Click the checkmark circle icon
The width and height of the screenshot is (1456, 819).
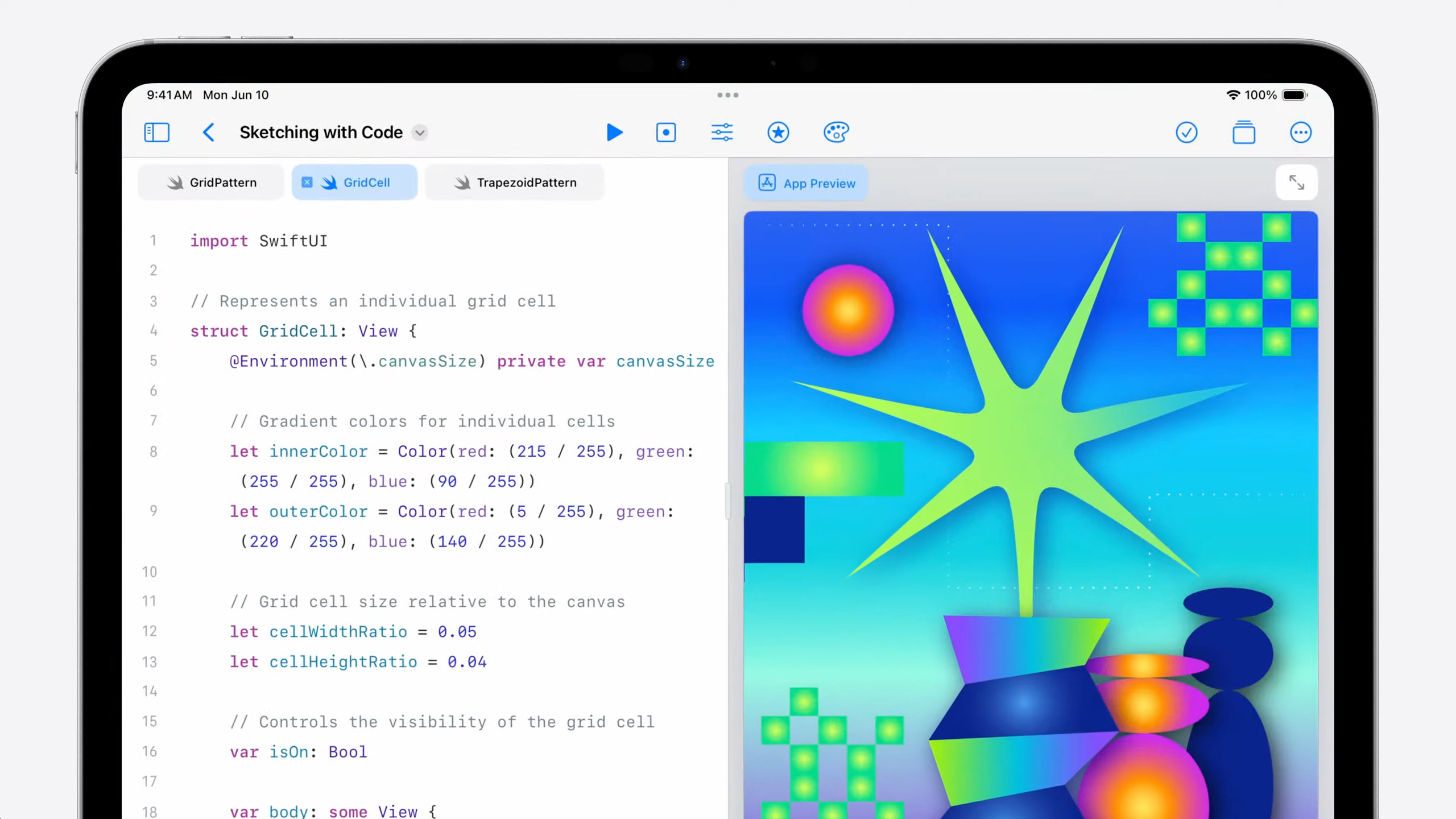pos(1186,133)
